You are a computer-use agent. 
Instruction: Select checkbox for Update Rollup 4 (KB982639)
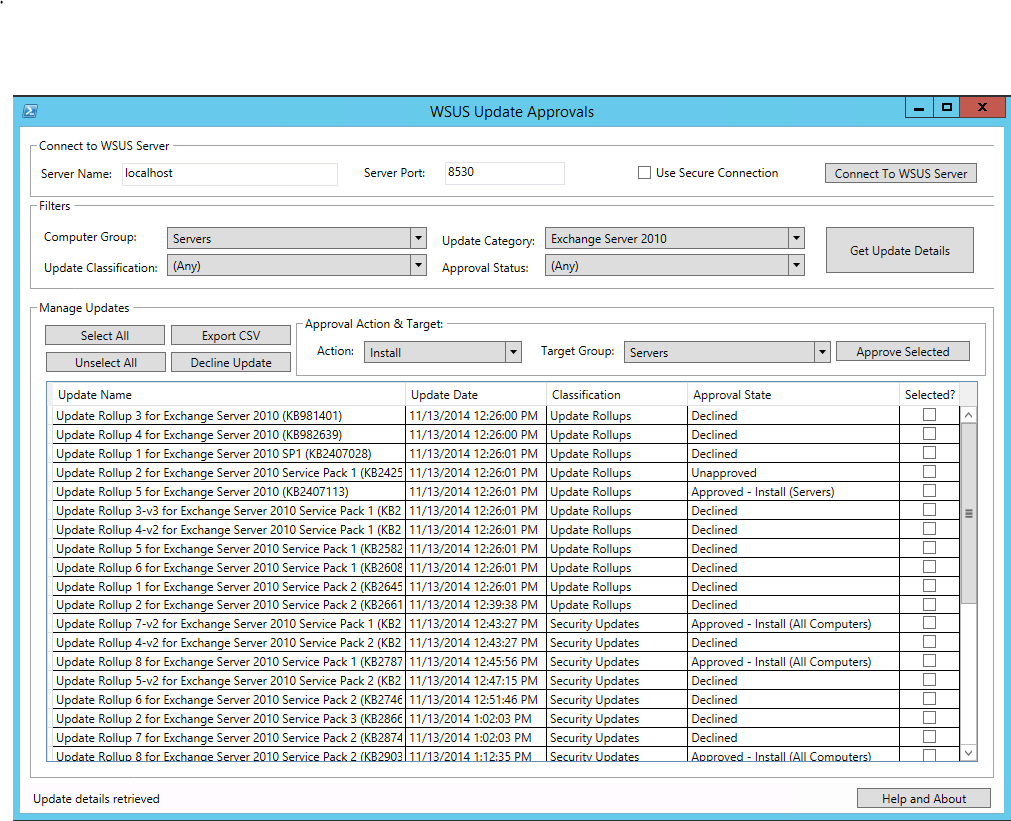(x=929, y=434)
